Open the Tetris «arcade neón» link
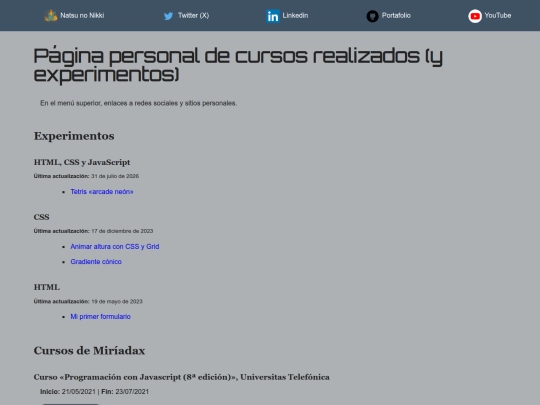540x405 pixels. coord(102,192)
